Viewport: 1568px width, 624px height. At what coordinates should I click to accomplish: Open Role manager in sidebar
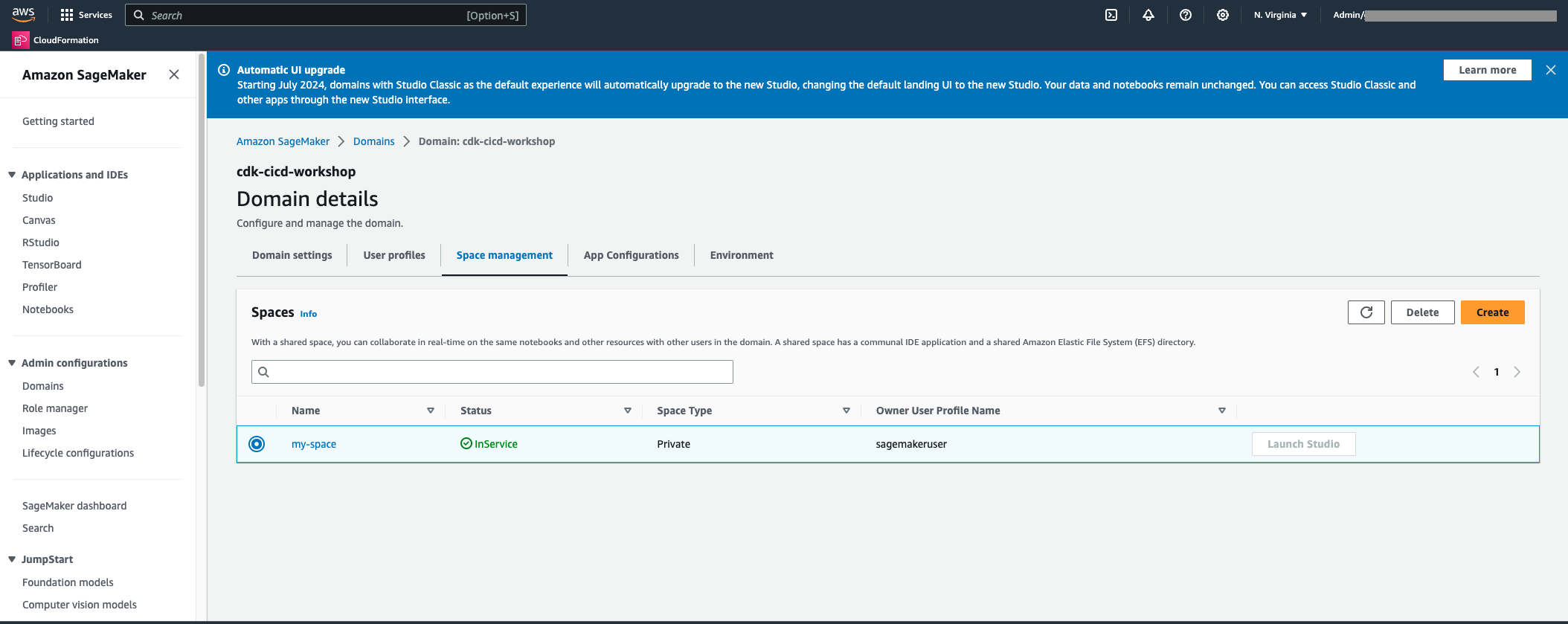click(55, 408)
